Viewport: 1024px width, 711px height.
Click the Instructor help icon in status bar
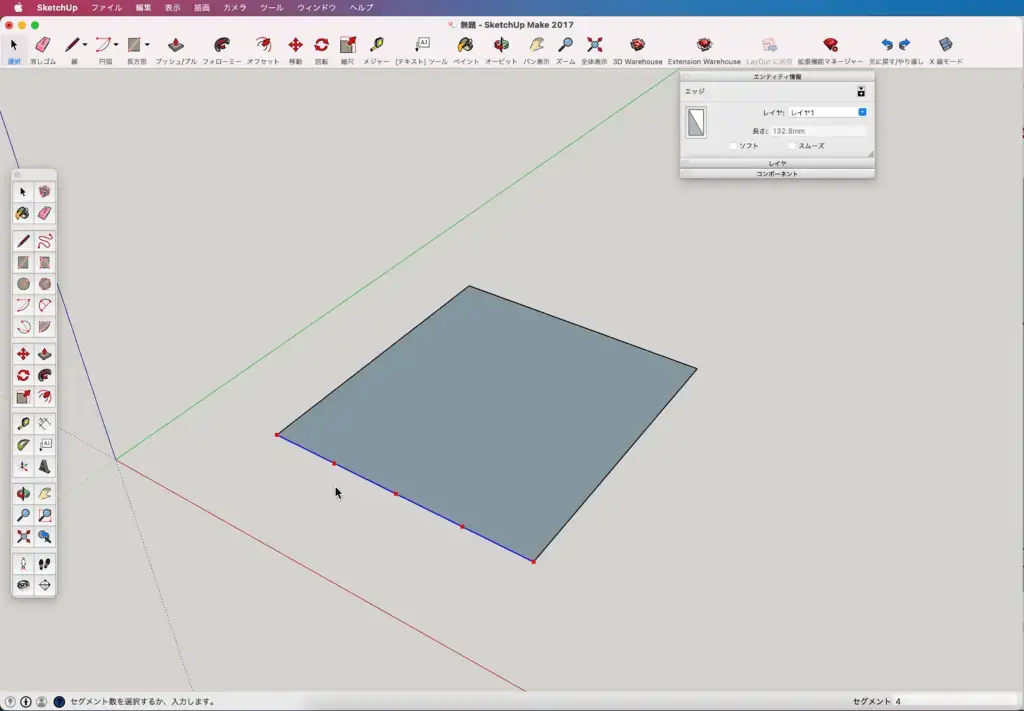coord(59,702)
